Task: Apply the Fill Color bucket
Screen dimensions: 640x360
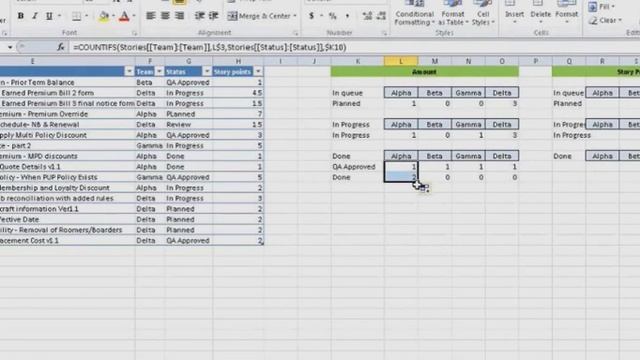Action: tap(104, 16)
